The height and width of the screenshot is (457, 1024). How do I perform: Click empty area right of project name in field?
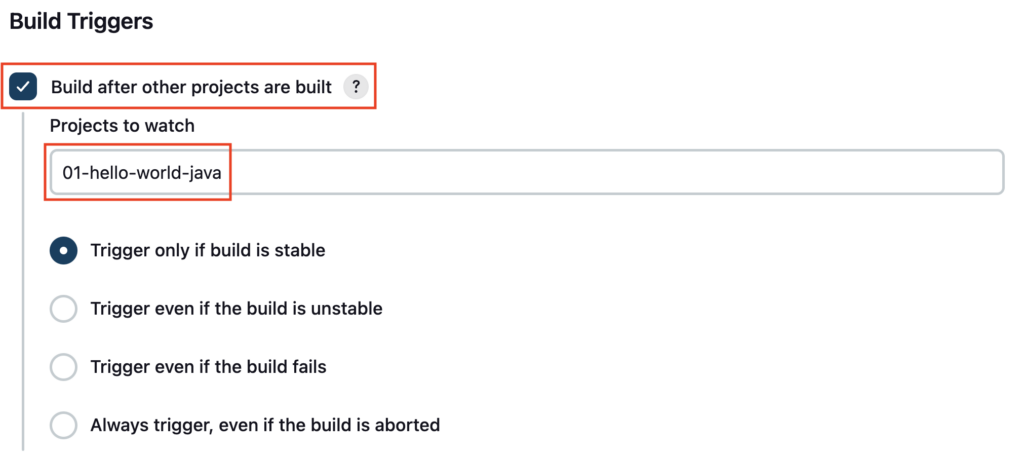coord(614,173)
